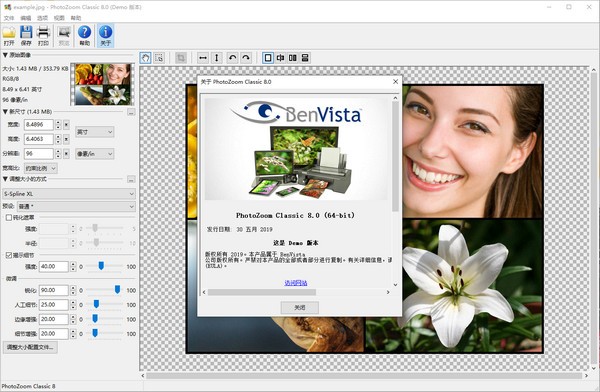The height and width of the screenshot is (392, 600).
Task: Open the 文件 menu
Action: 9,18
